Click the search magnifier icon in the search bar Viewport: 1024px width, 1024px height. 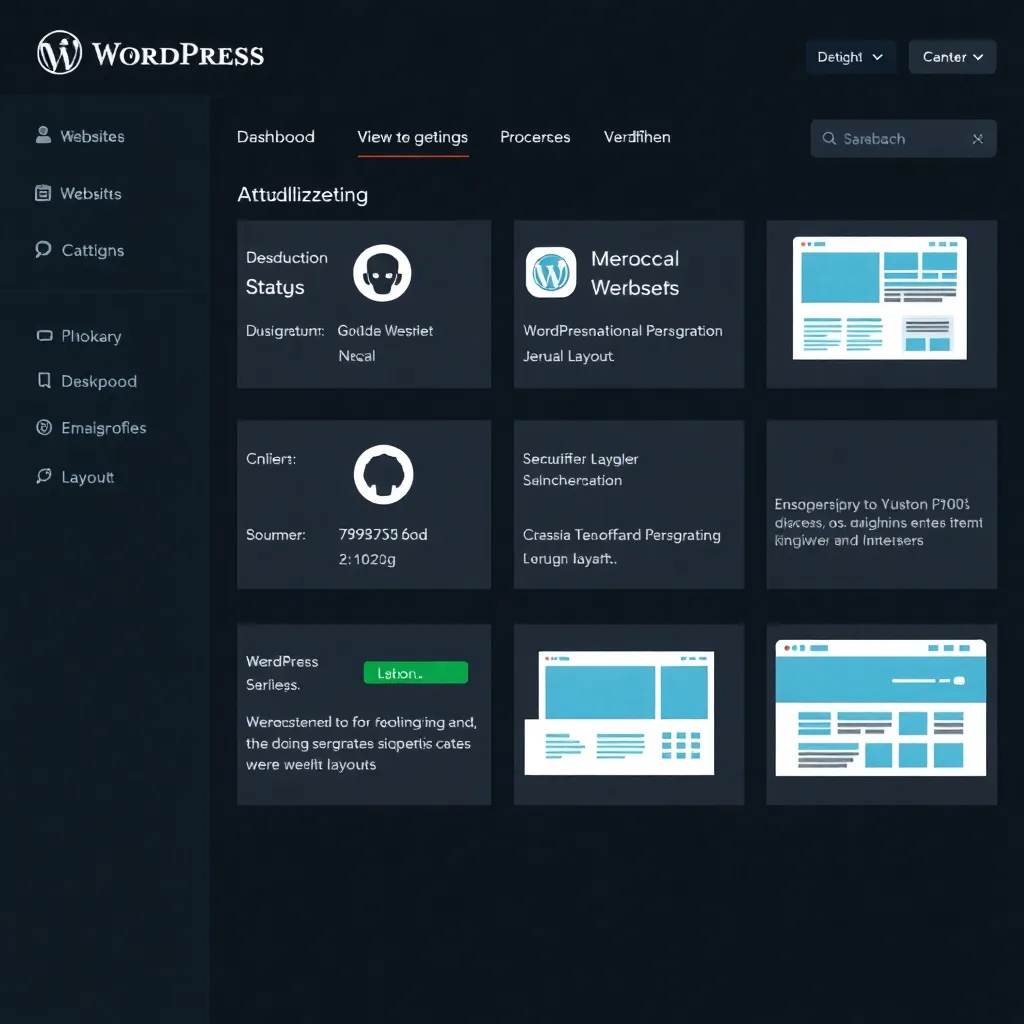(x=829, y=138)
